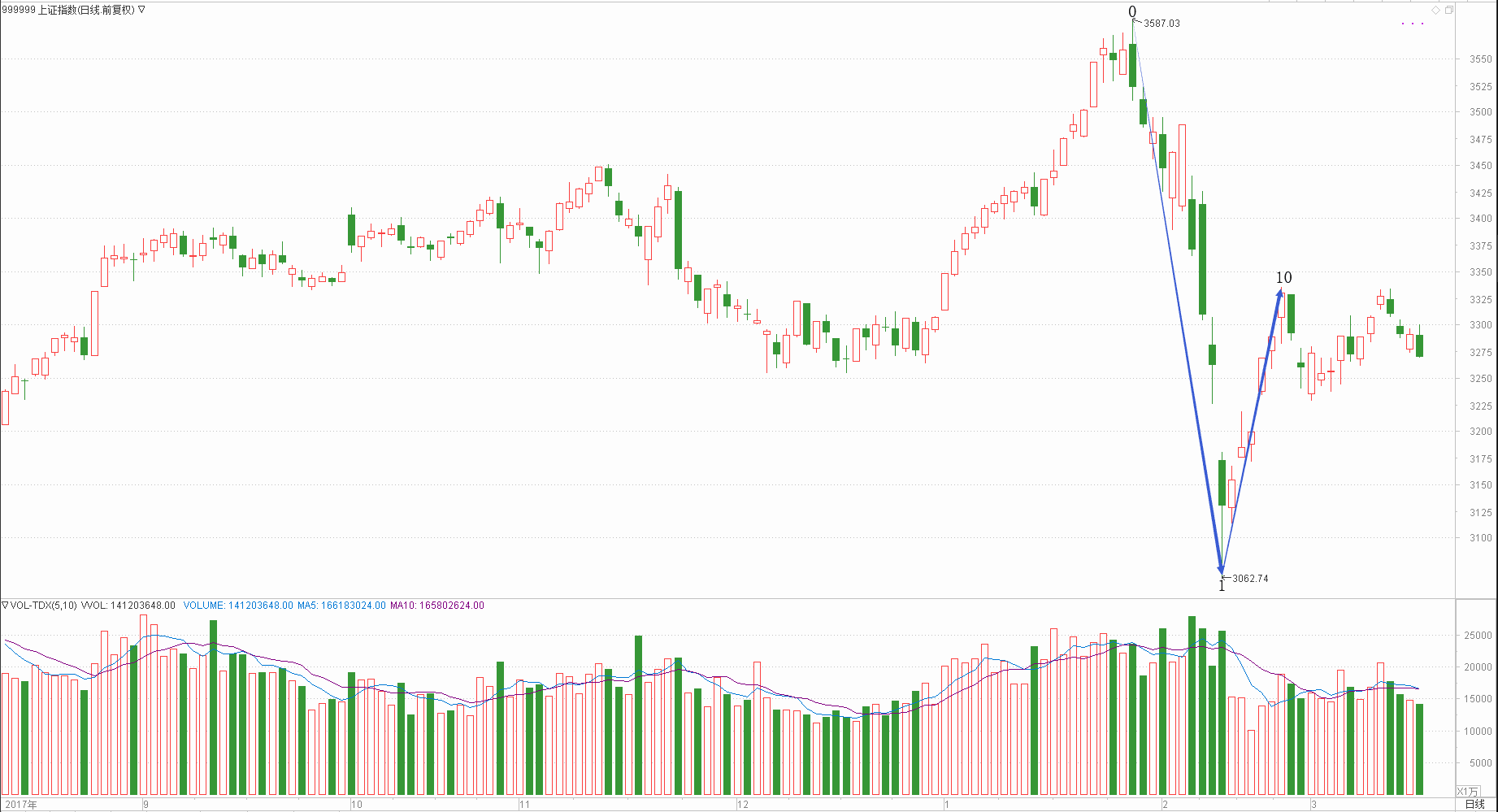The image size is (1498, 812).
Task: Click the 3500 level on price axis
Action: (1480, 112)
